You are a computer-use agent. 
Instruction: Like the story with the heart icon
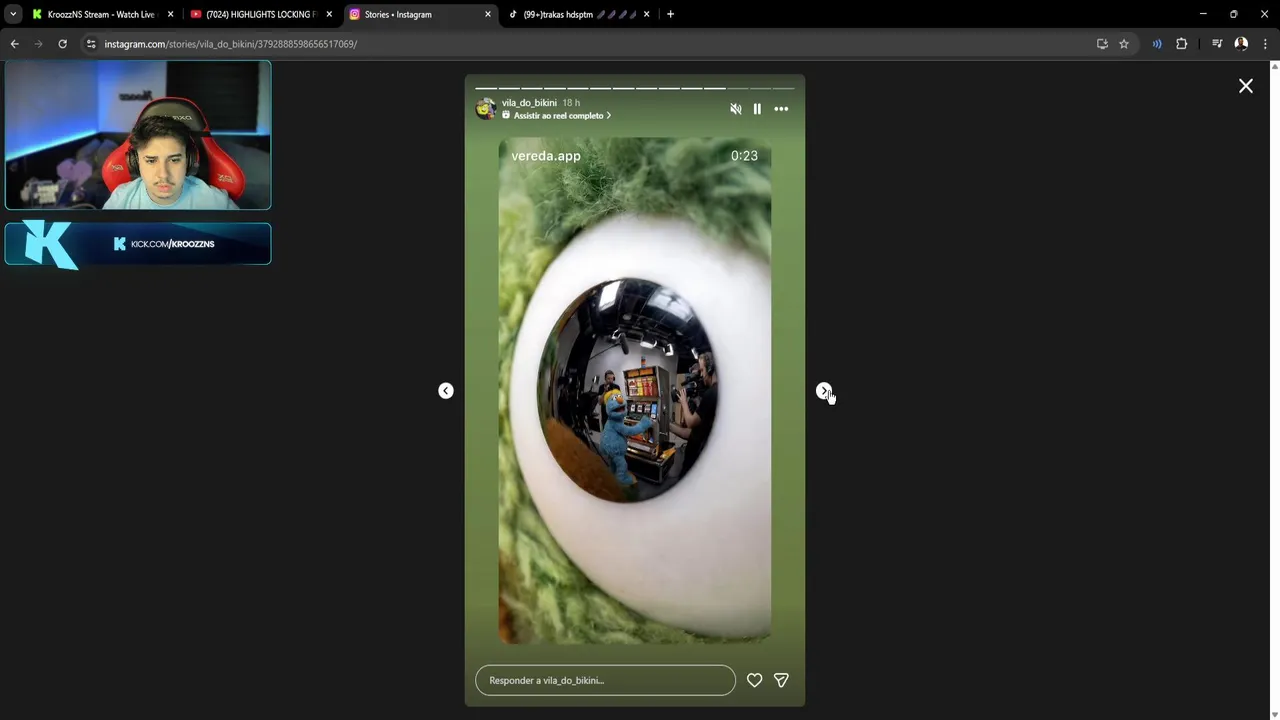click(x=755, y=680)
